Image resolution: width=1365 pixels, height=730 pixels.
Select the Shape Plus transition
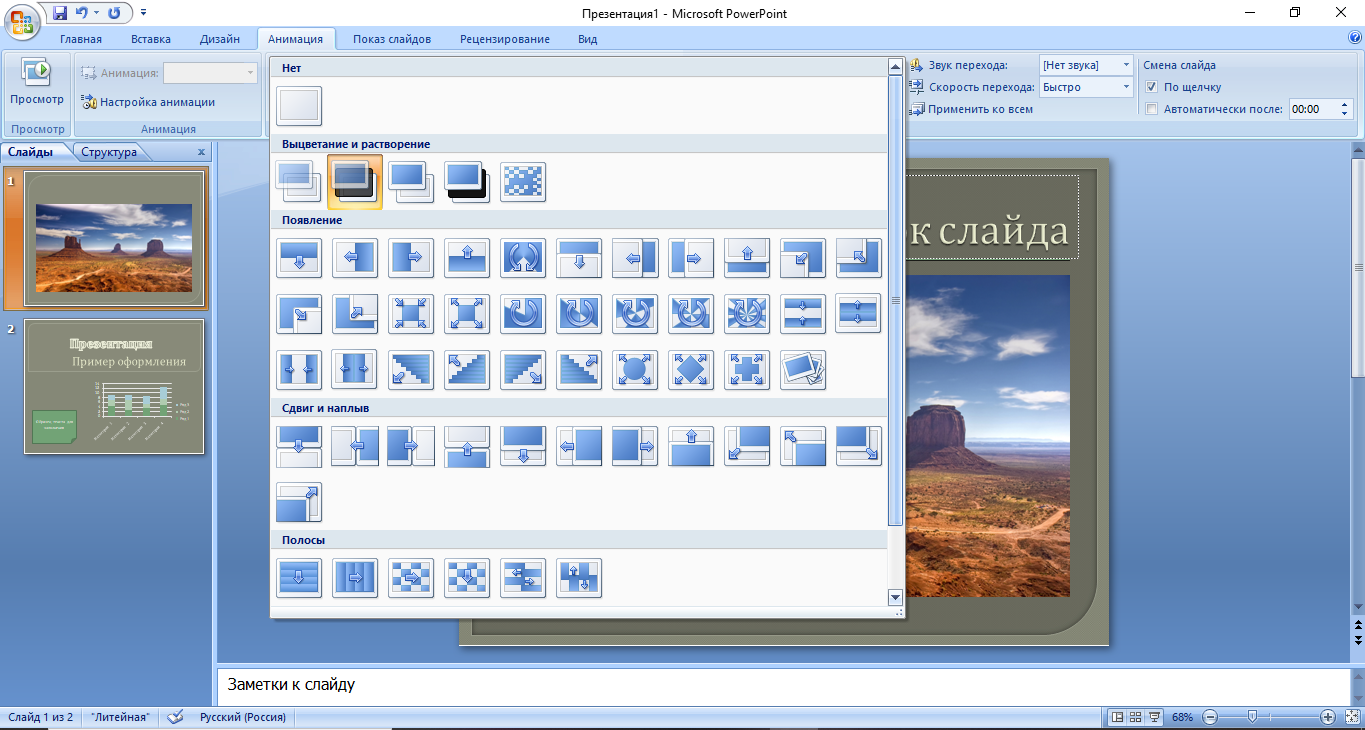747,370
